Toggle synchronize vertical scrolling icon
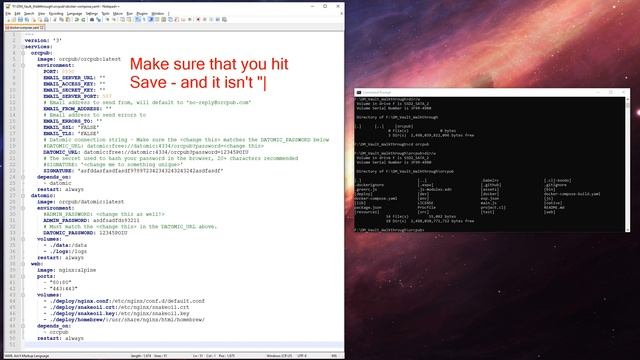640x360 pixels. point(122,19)
